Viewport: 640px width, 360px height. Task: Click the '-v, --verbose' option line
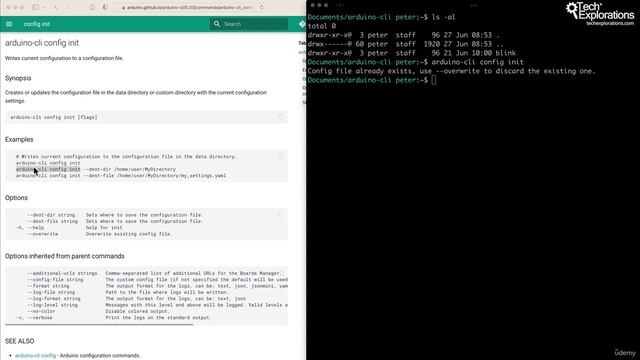click(x=113, y=318)
